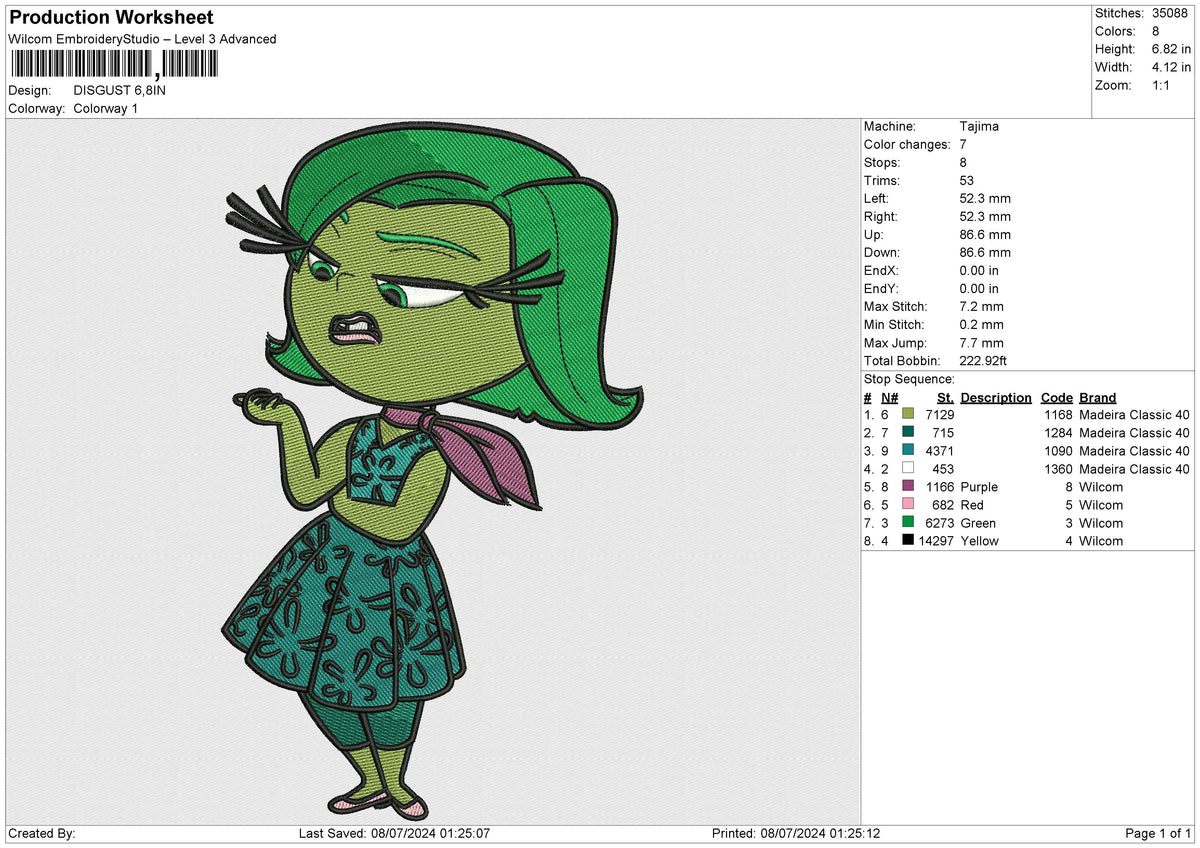Click the Total Bobbin value 222.92ft
Screen dimensions: 1200x848
coord(985,360)
